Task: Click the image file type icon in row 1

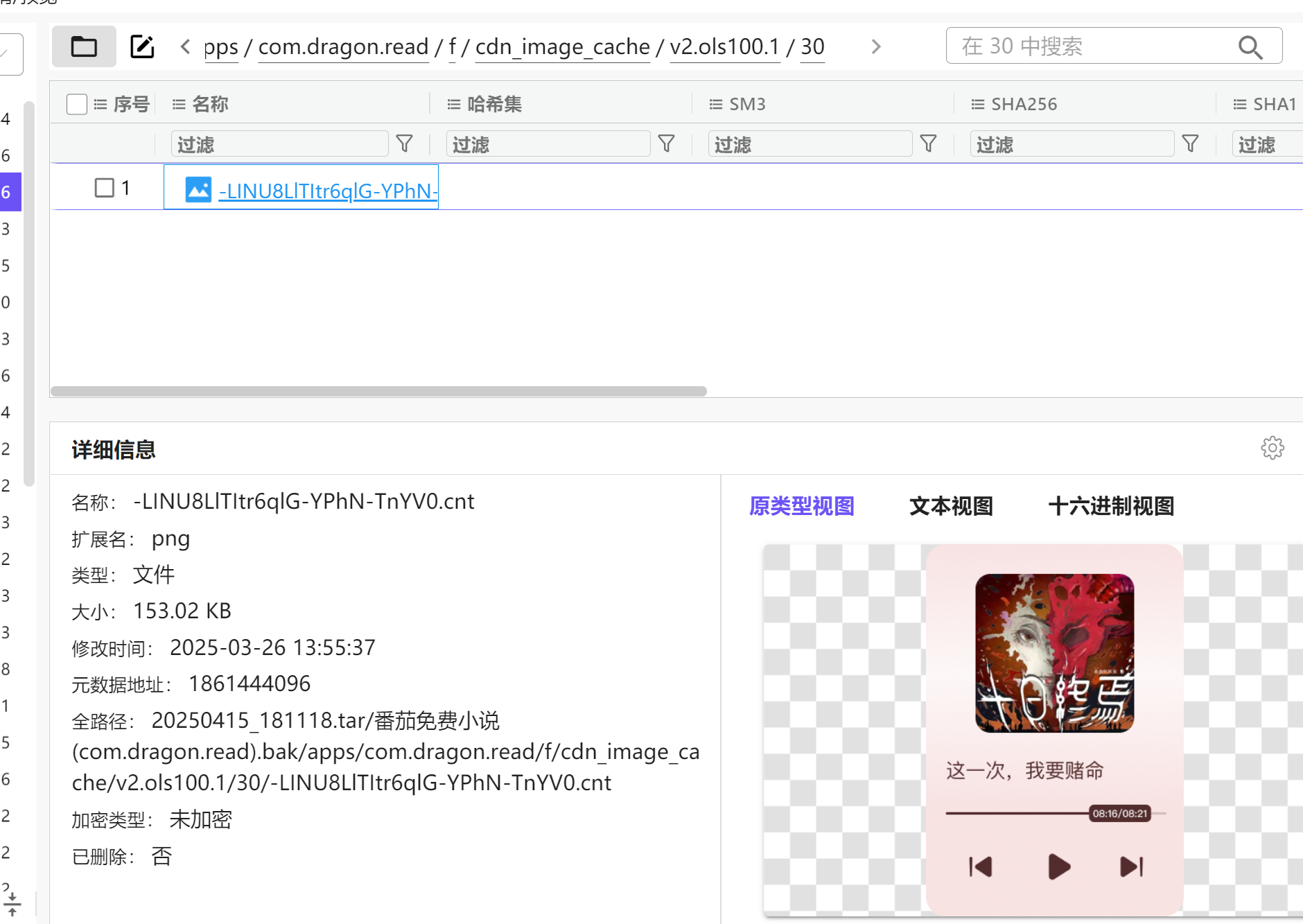Action: pyautogui.click(x=198, y=189)
